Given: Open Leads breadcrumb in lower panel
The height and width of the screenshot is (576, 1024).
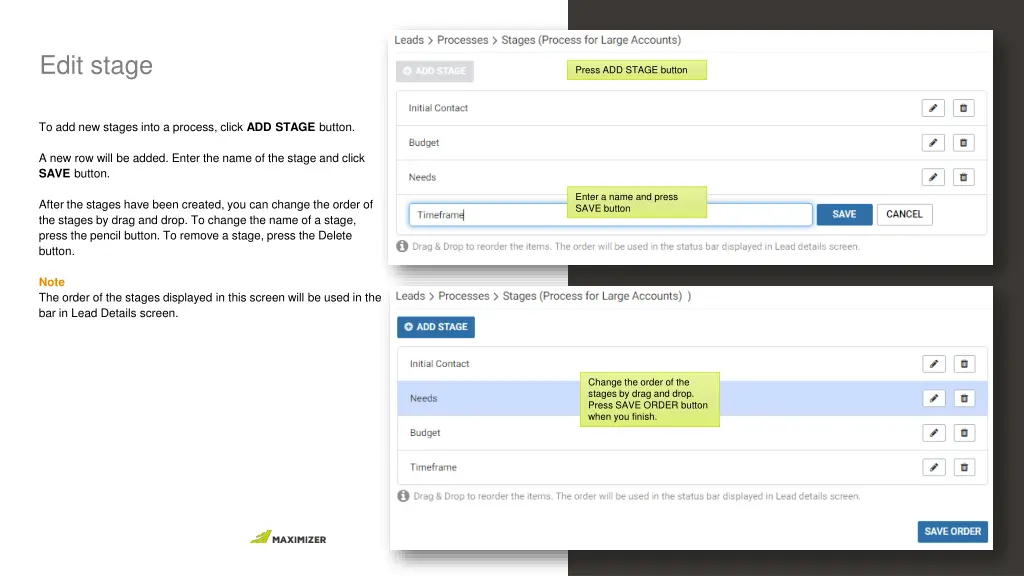Looking at the screenshot, I should pyautogui.click(x=410, y=296).
